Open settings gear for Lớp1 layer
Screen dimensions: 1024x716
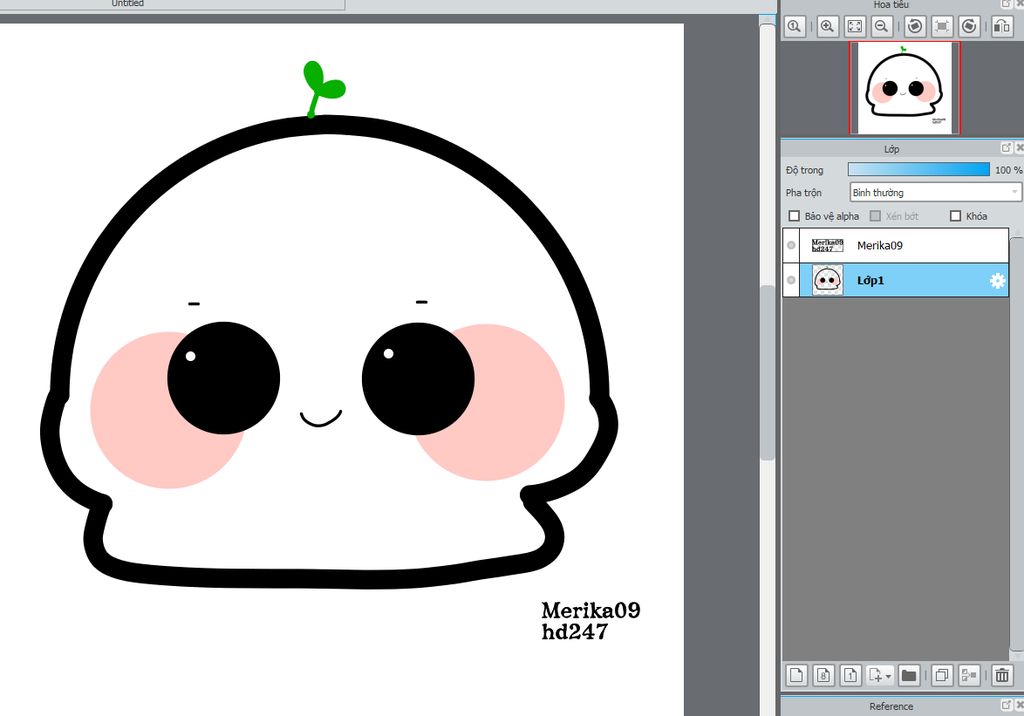[997, 281]
